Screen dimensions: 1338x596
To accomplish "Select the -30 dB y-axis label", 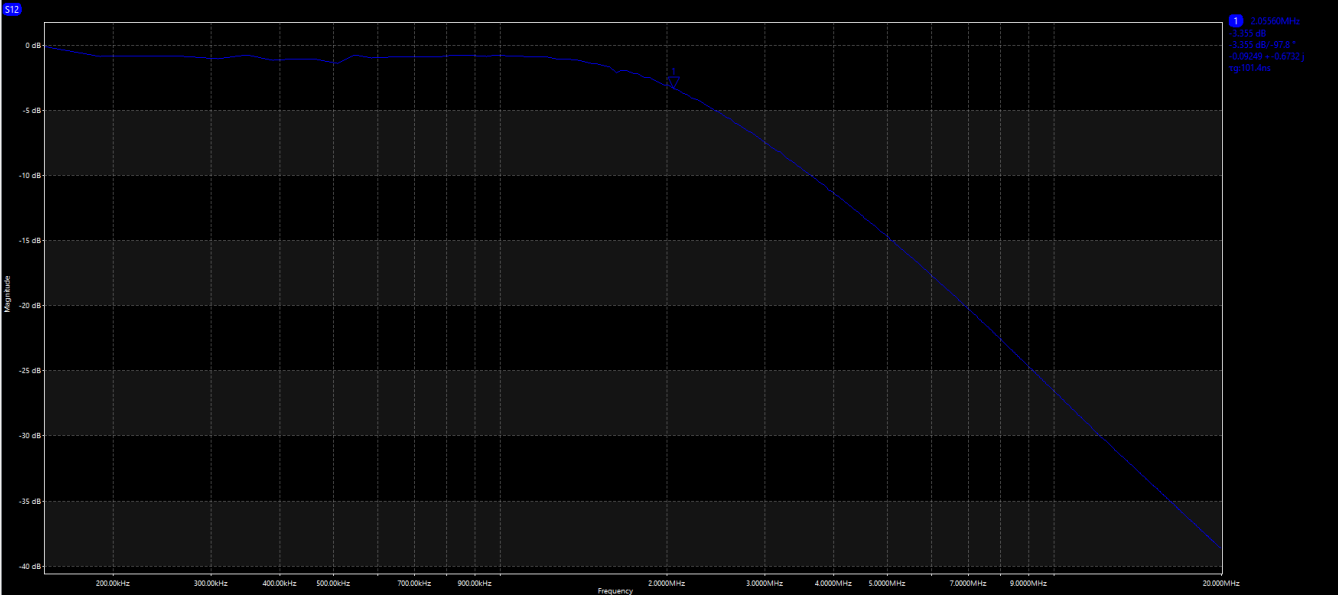I will [29, 436].
